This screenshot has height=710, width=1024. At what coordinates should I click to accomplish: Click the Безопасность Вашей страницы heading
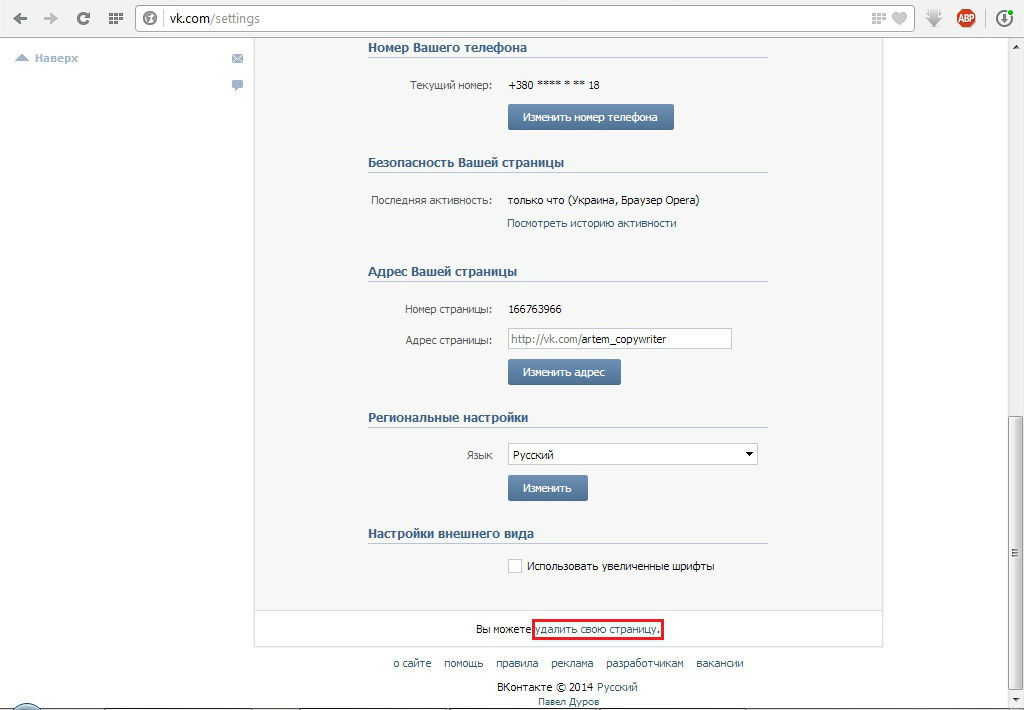466,163
